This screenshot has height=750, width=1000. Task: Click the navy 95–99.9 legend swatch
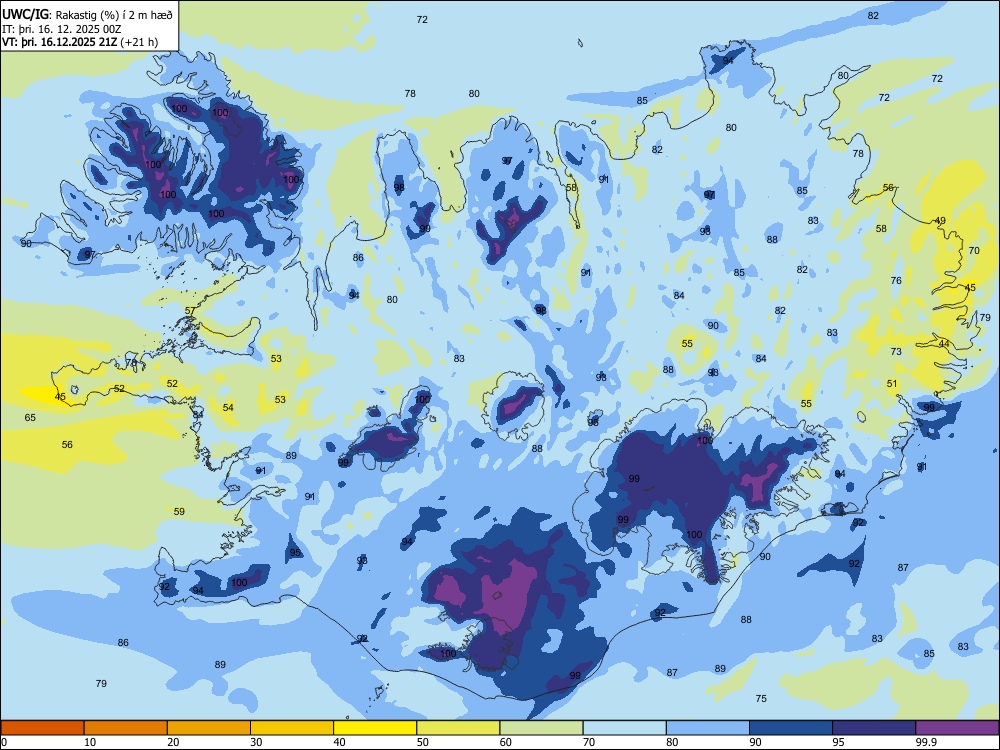pyautogui.click(x=874, y=728)
